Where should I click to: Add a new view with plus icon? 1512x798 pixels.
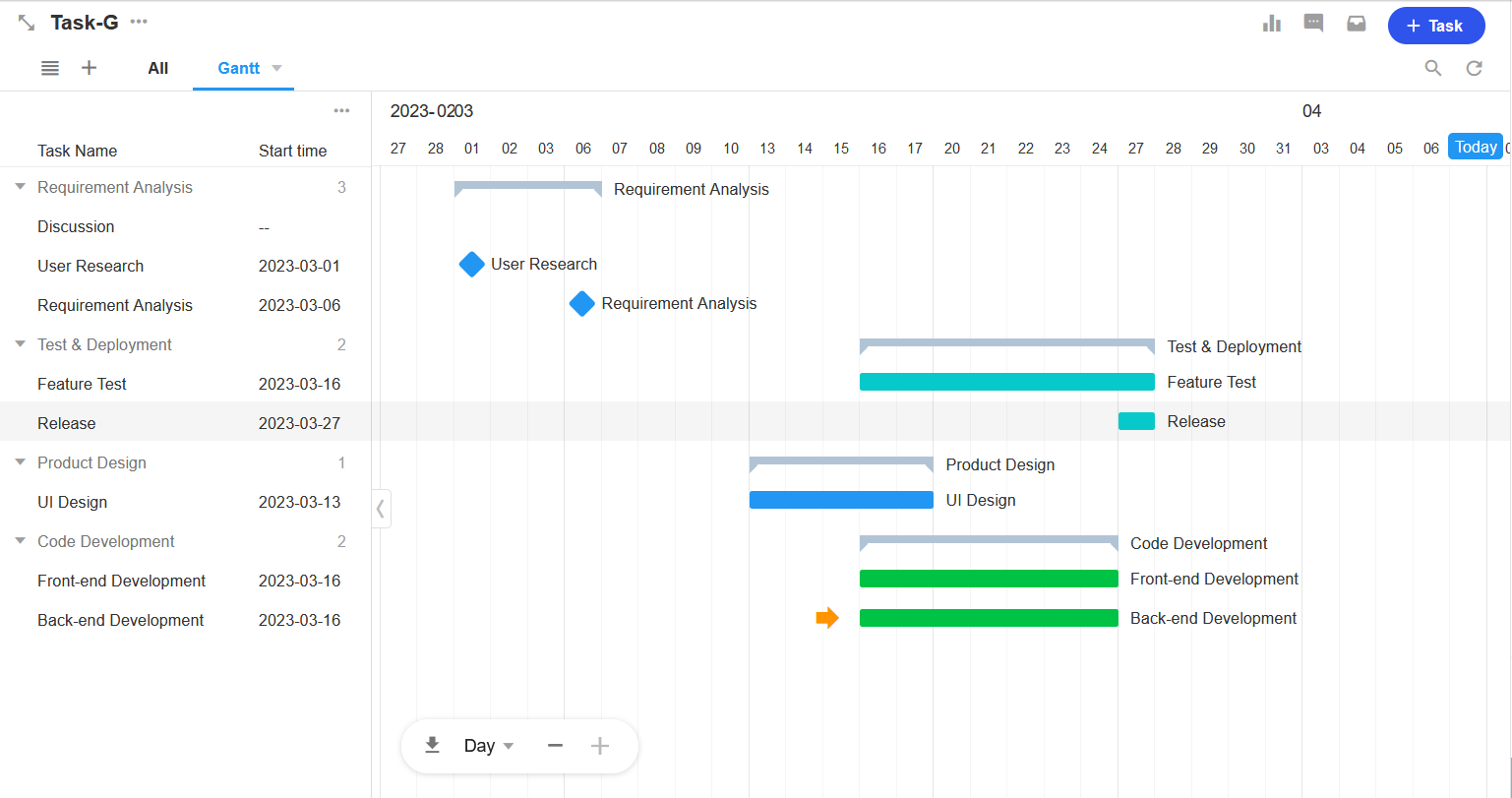pyautogui.click(x=89, y=68)
